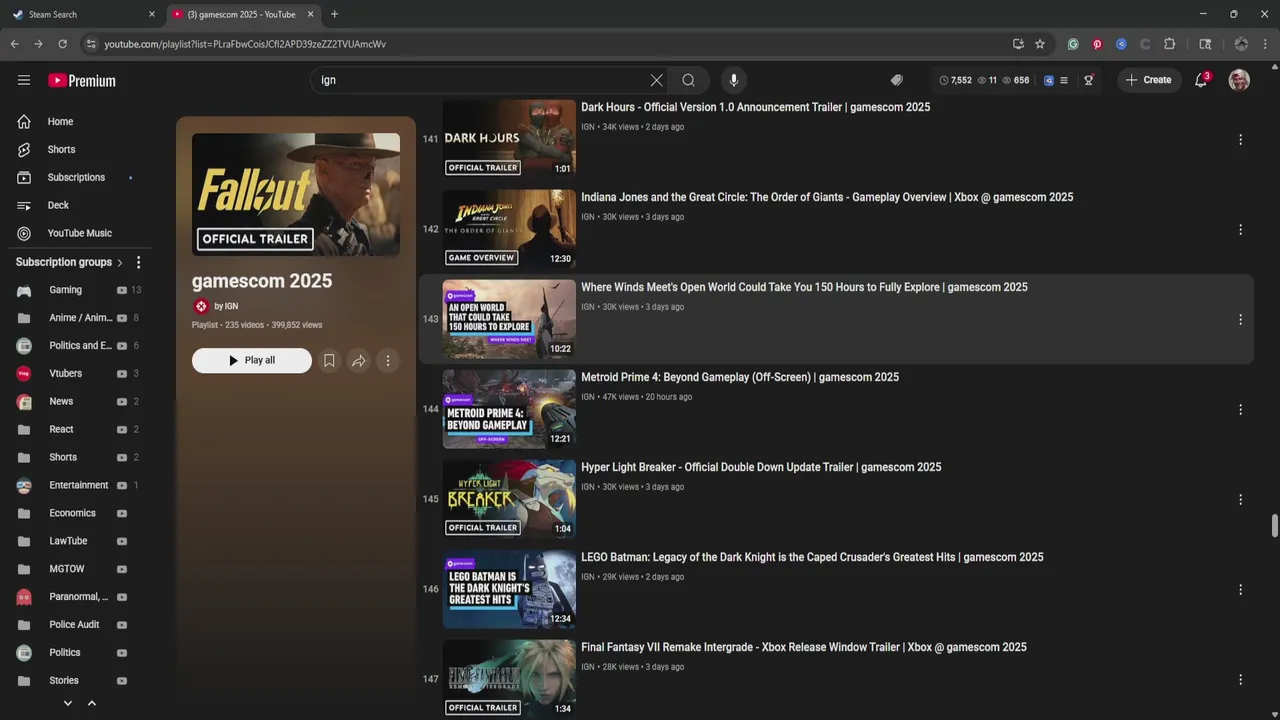Click Hyper Light Breaker thumbnail
The width and height of the screenshot is (1280, 720).
click(509, 499)
